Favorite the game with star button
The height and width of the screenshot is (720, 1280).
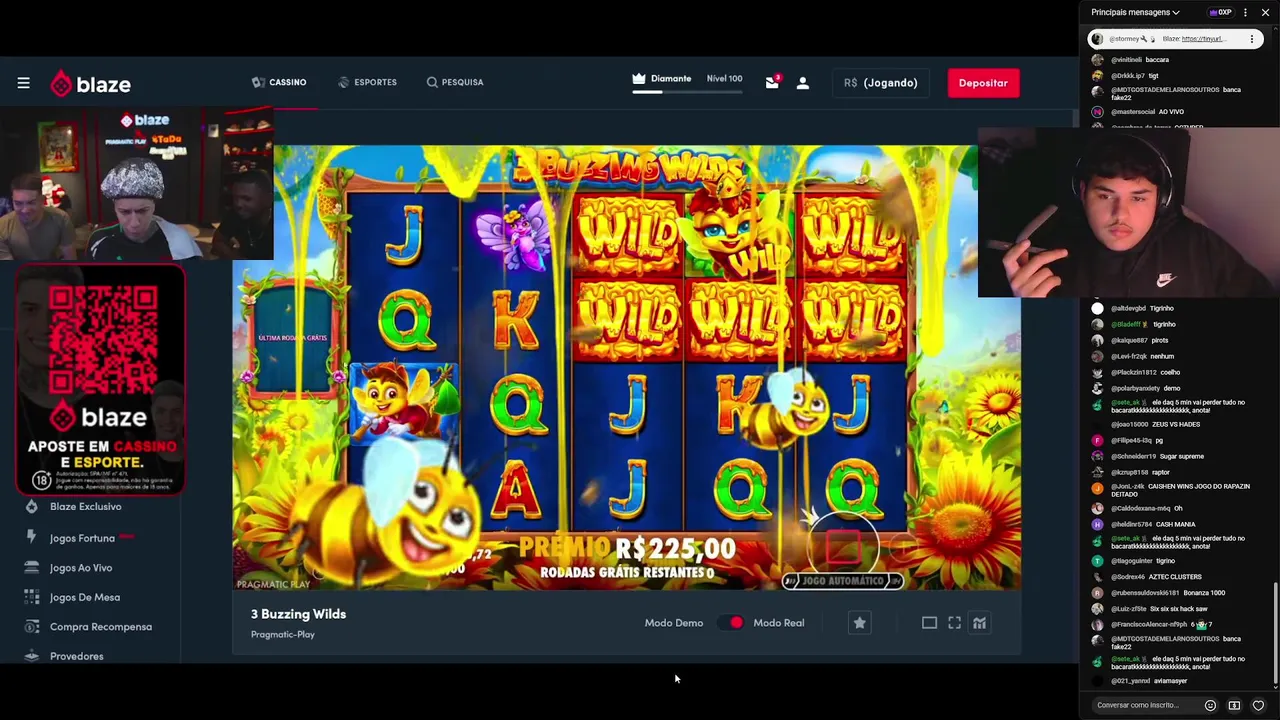(x=859, y=623)
